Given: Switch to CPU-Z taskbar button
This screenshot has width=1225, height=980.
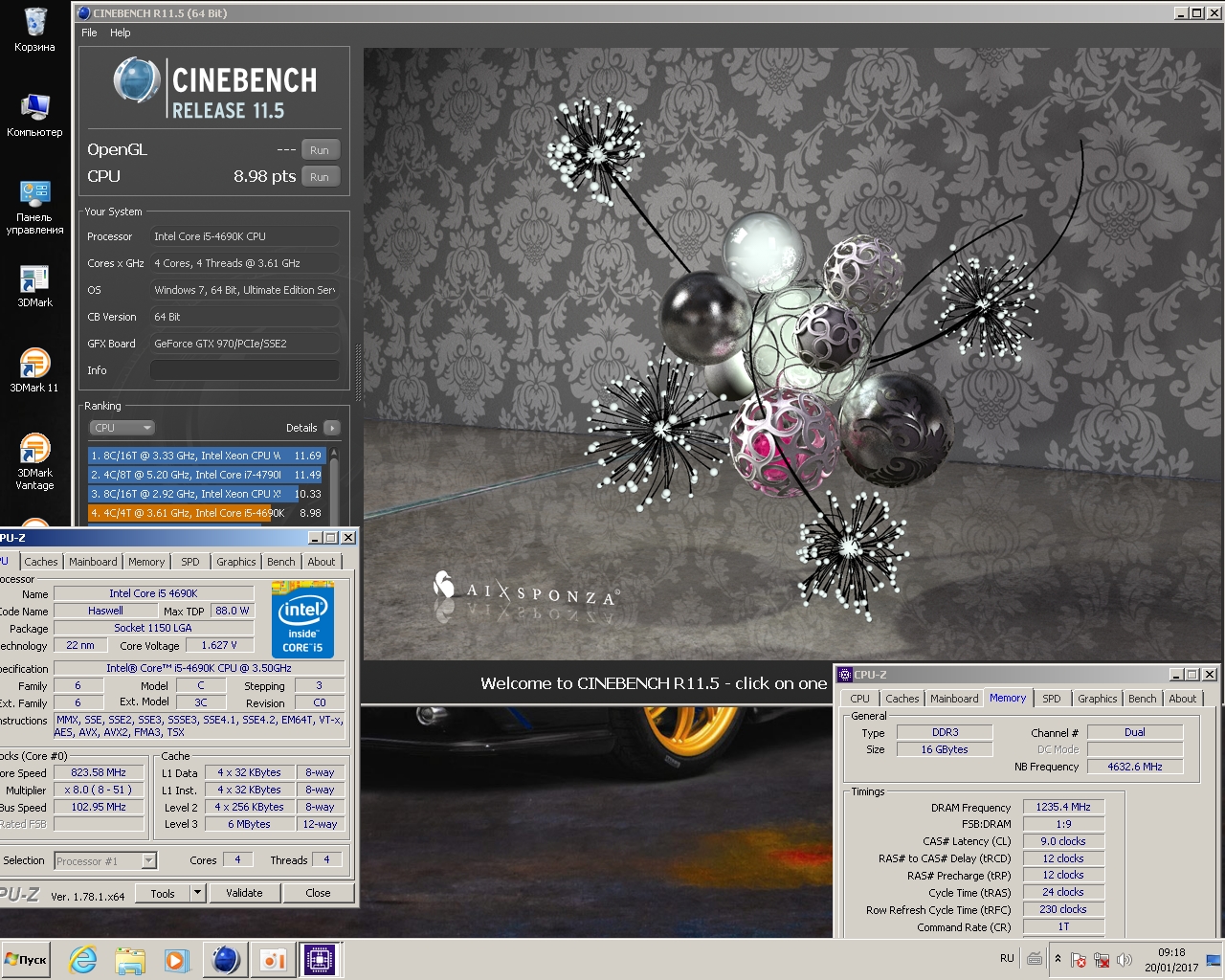Looking at the screenshot, I should tap(320, 960).
